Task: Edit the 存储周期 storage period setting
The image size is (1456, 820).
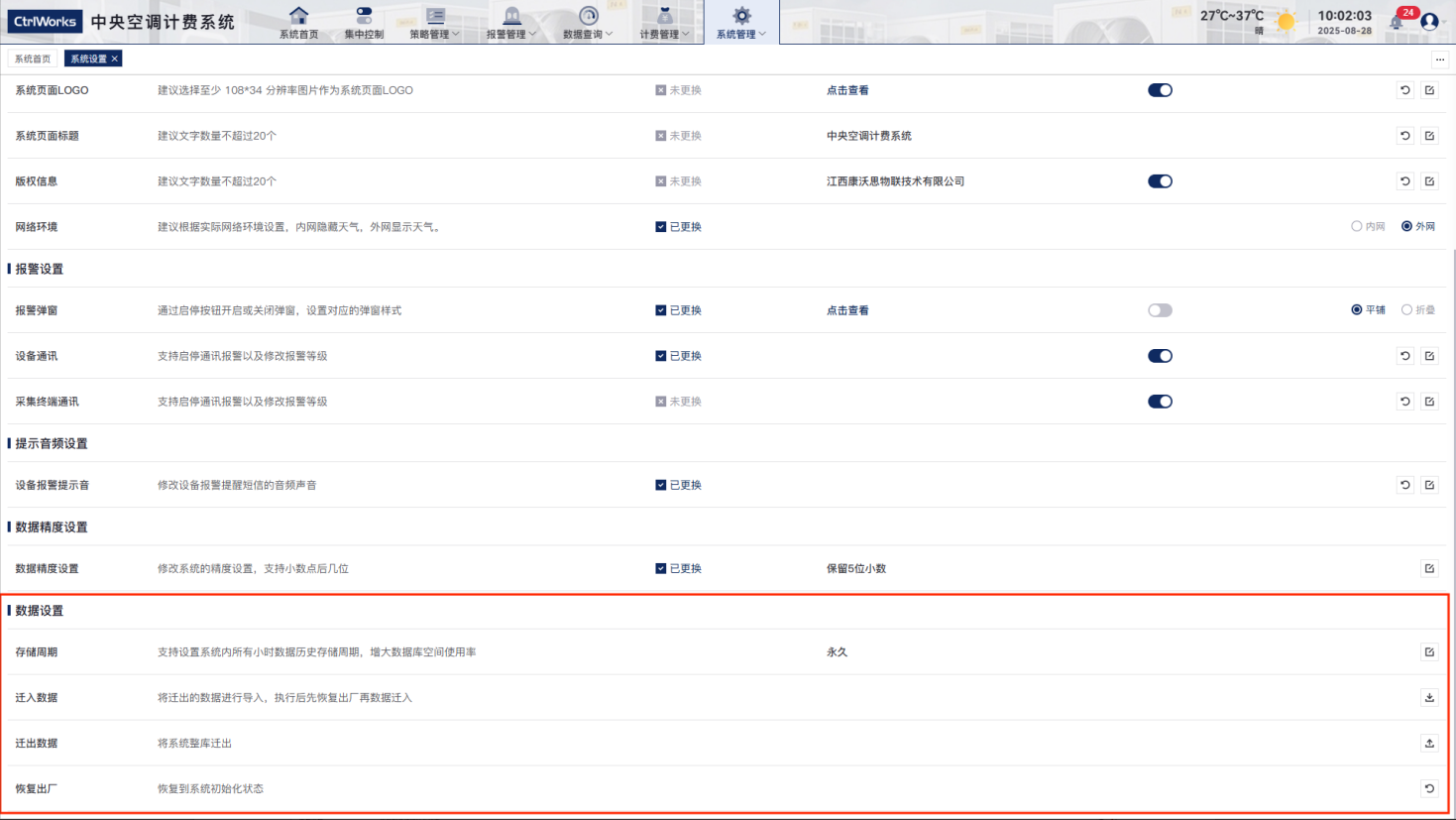Action: [x=1429, y=652]
